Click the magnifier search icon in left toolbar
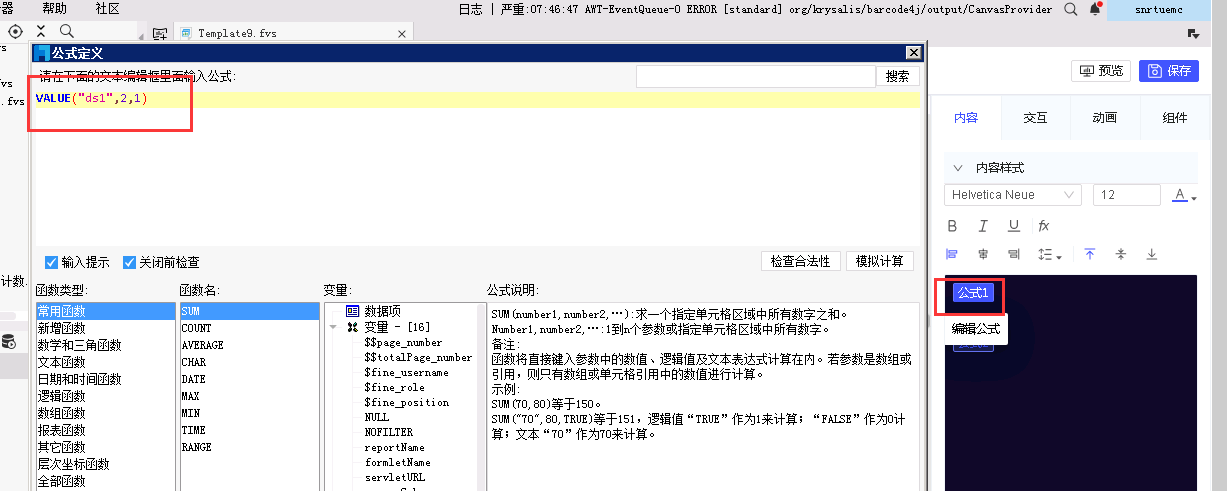1227x491 pixels. [67, 32]
